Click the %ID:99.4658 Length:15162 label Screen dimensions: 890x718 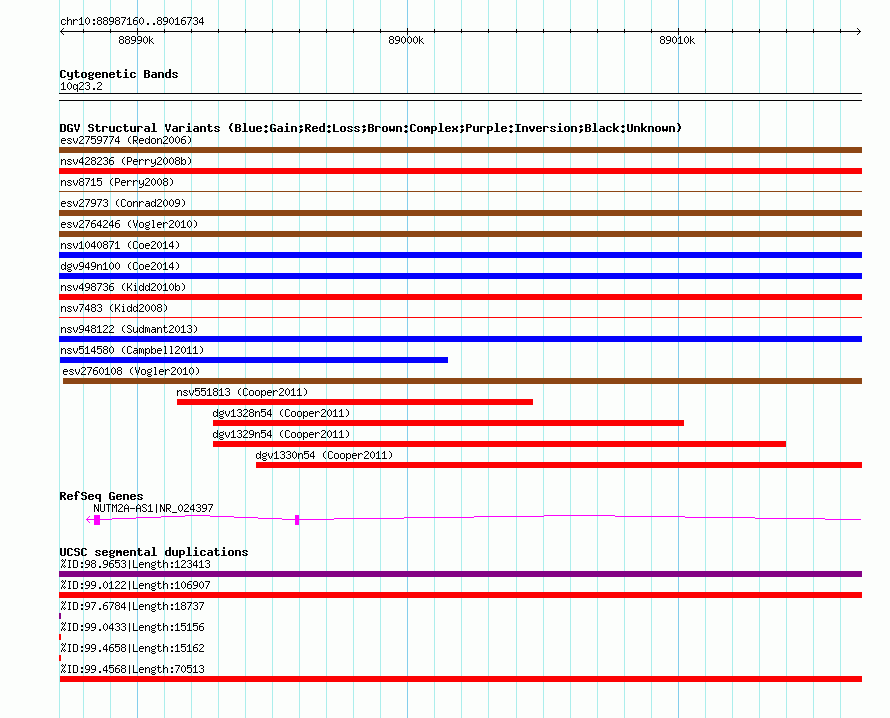coord(132,648)
